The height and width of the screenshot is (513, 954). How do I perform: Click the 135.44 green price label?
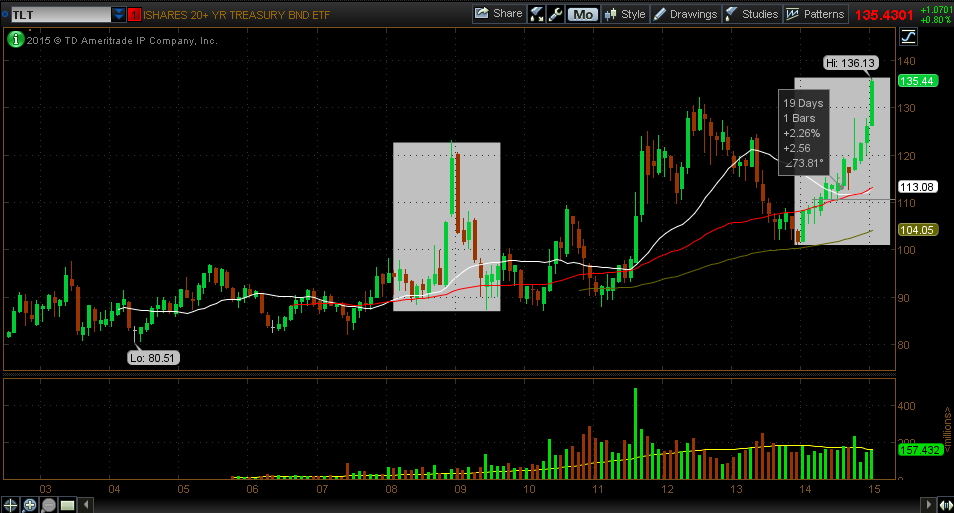917,81
